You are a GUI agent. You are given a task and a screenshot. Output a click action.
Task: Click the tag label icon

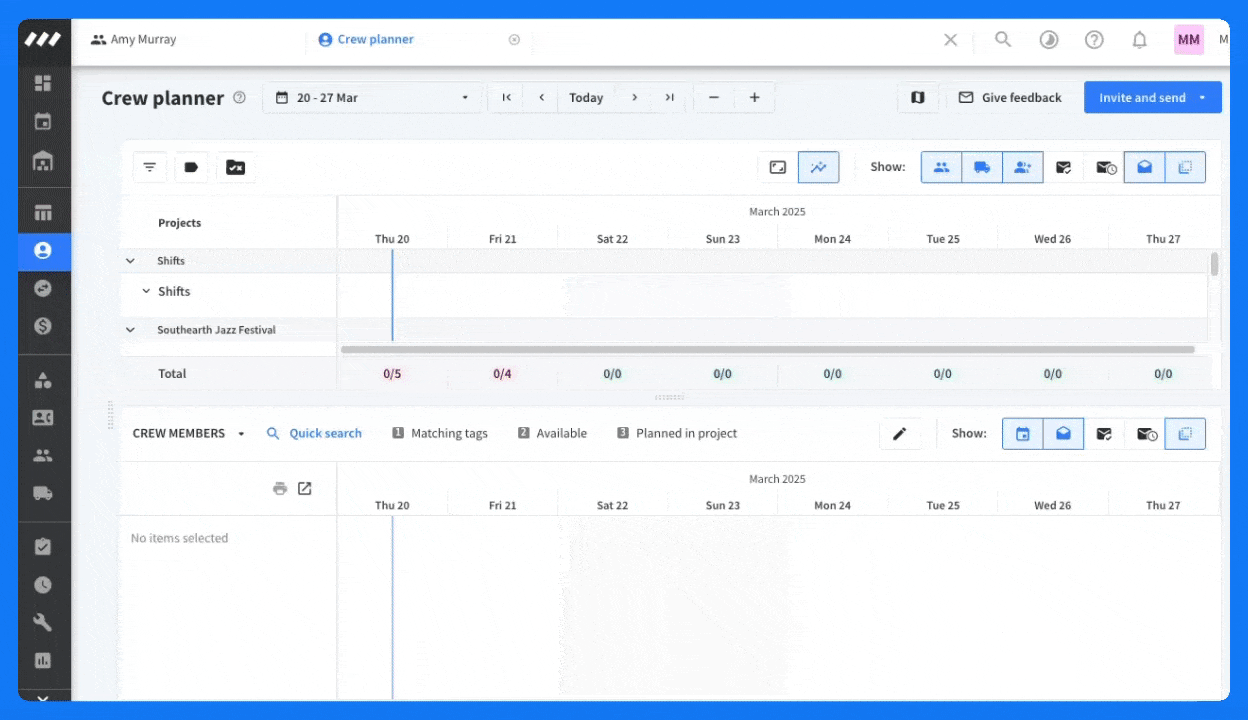(191, 168)
